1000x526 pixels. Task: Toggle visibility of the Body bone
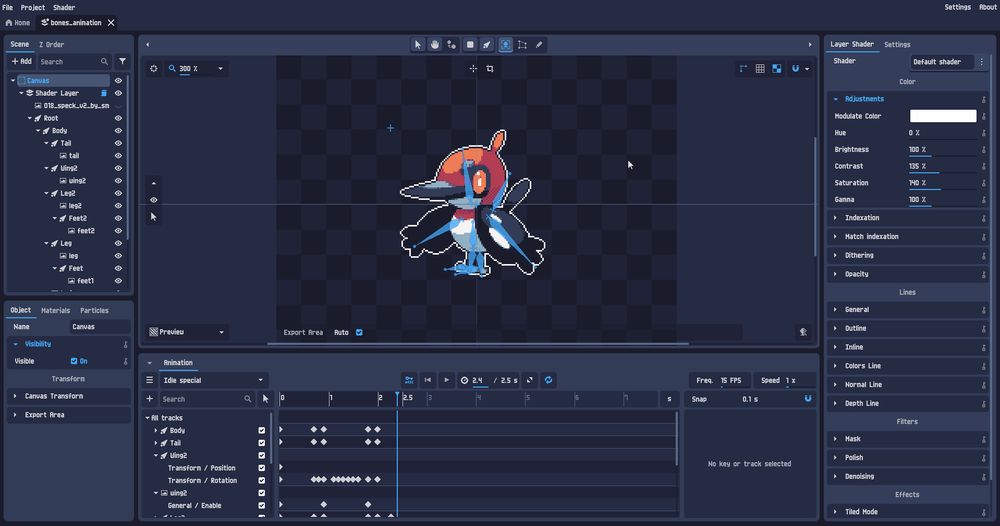118,130
